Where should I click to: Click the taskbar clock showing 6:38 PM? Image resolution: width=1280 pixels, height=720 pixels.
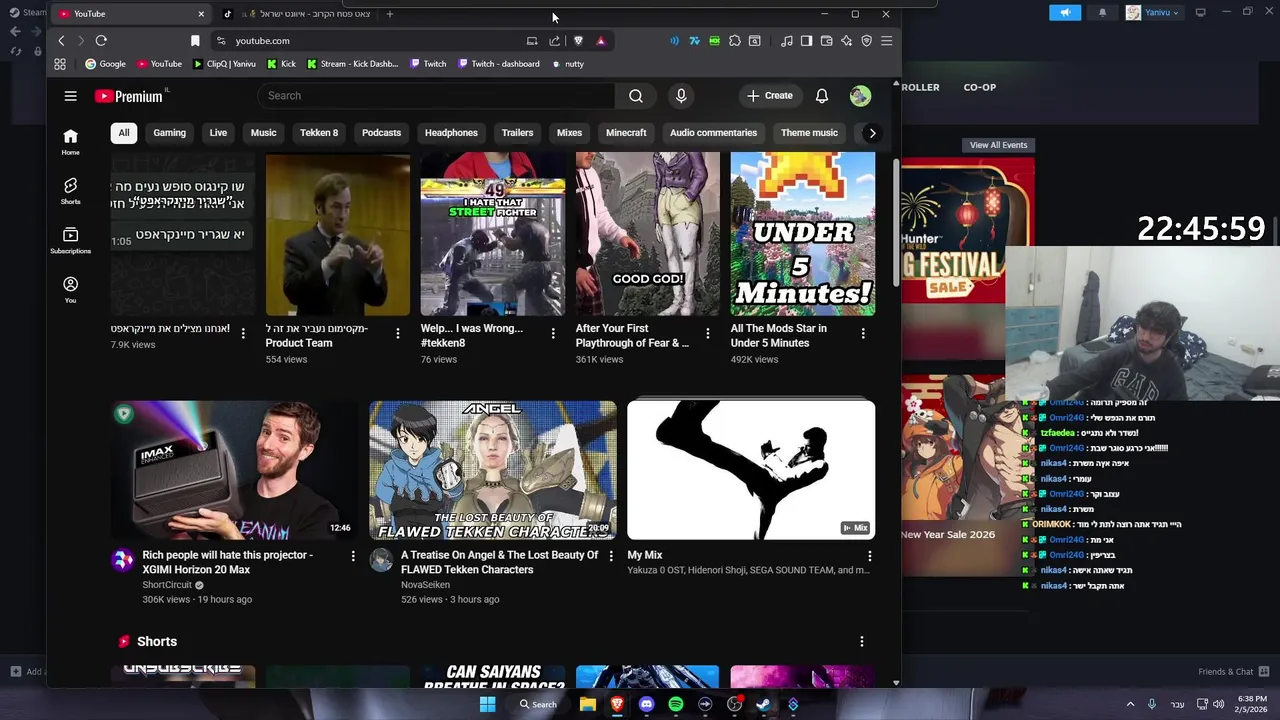[1252, 704]
